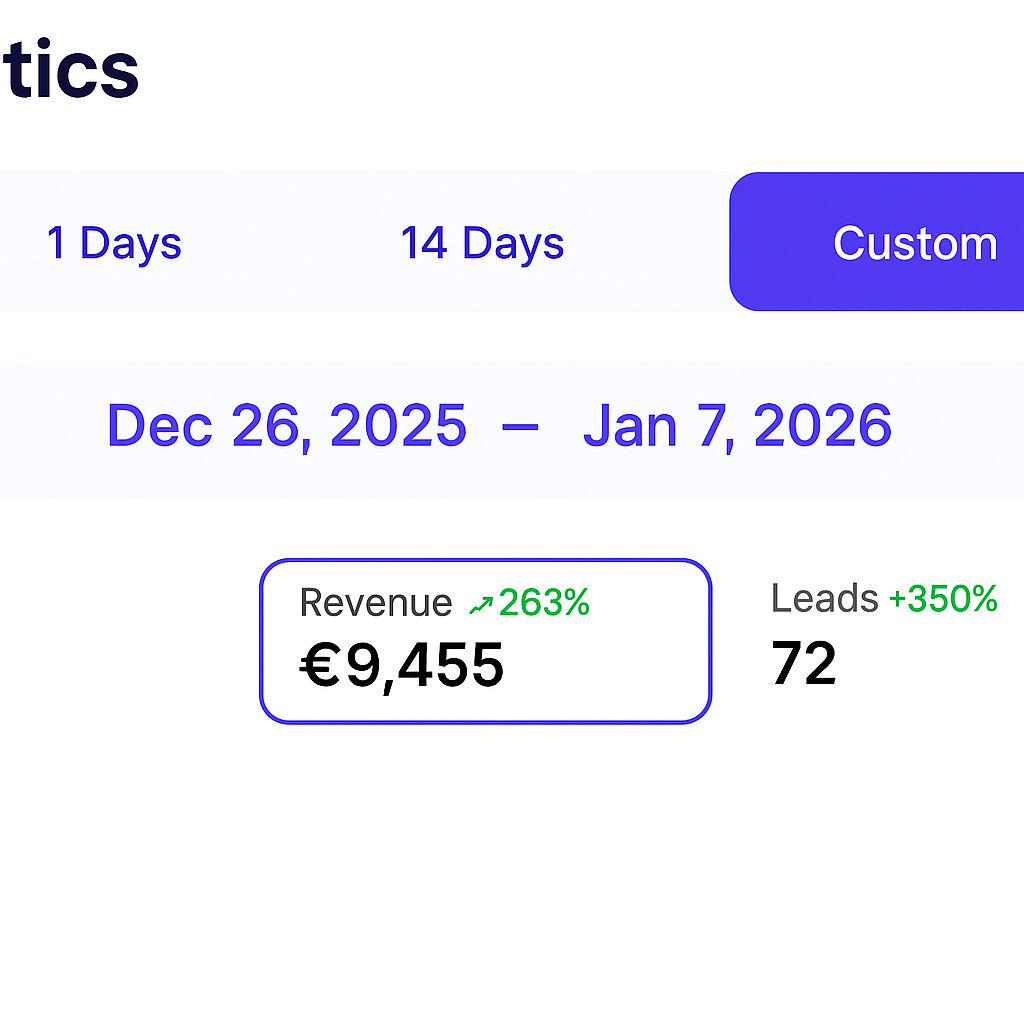Viewport: 1024px width, 1024px height.
Task: Choose the Custom date range tab
Action: [x=914, y=243]
